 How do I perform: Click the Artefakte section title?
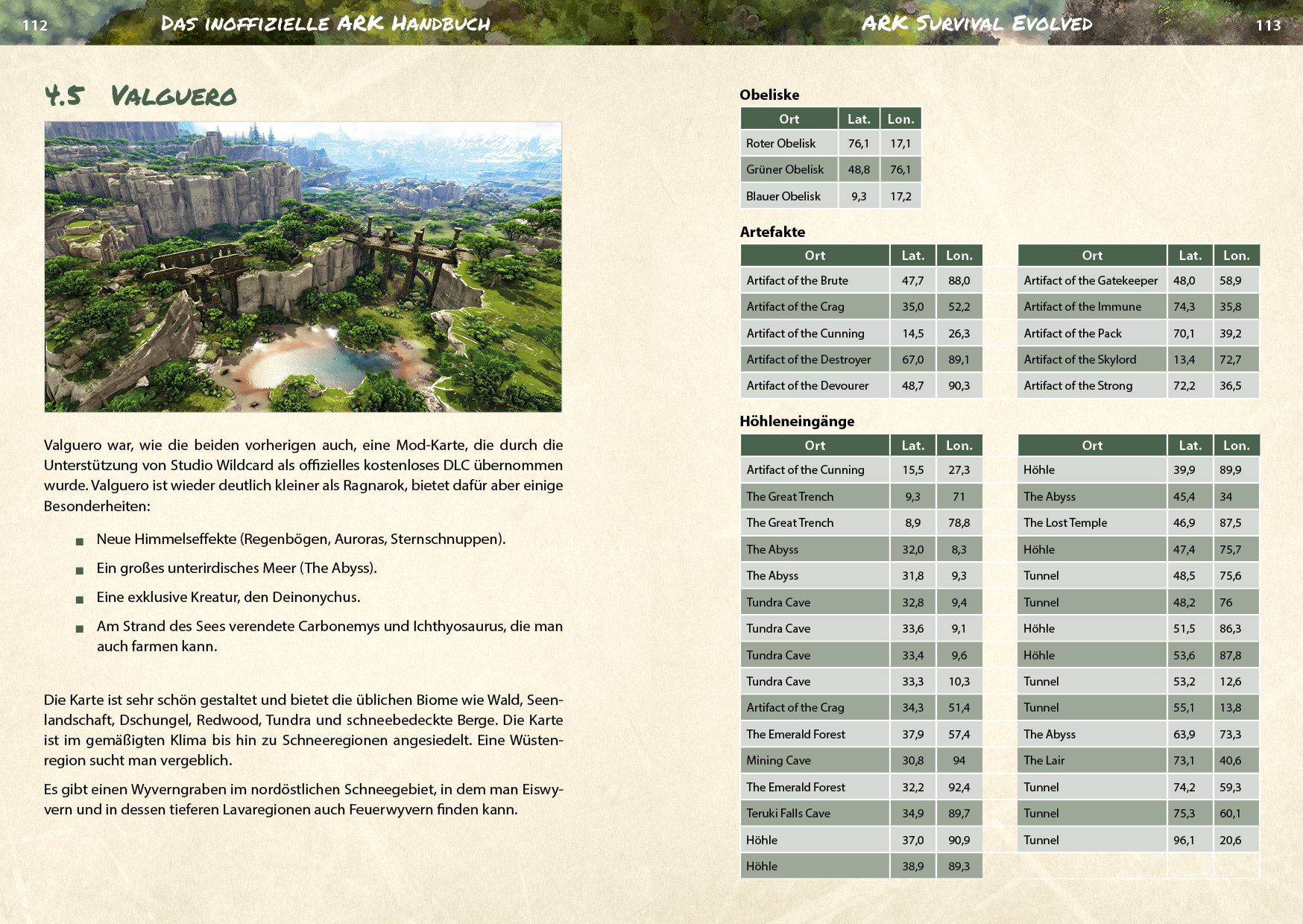772,232
